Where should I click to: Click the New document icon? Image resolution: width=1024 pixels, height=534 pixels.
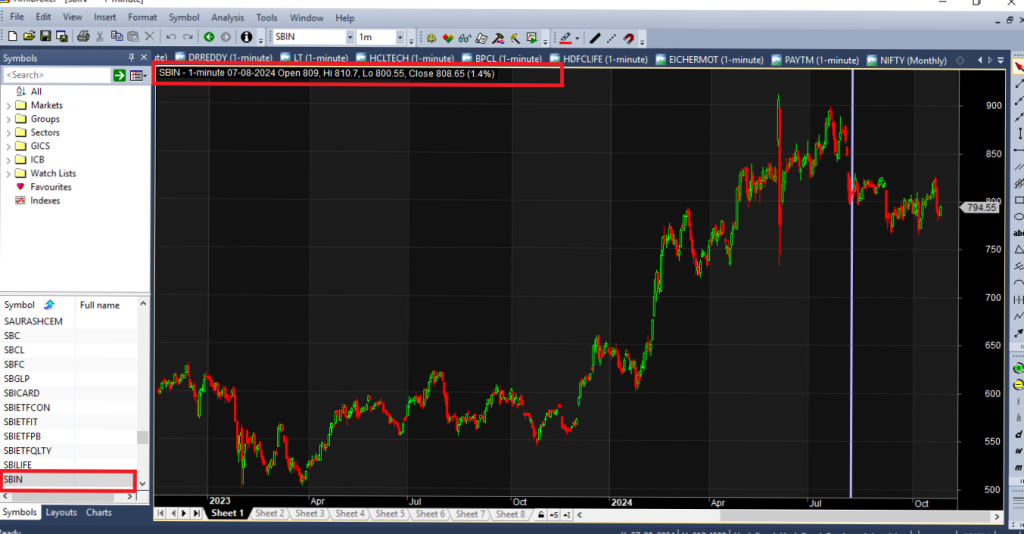12,37
